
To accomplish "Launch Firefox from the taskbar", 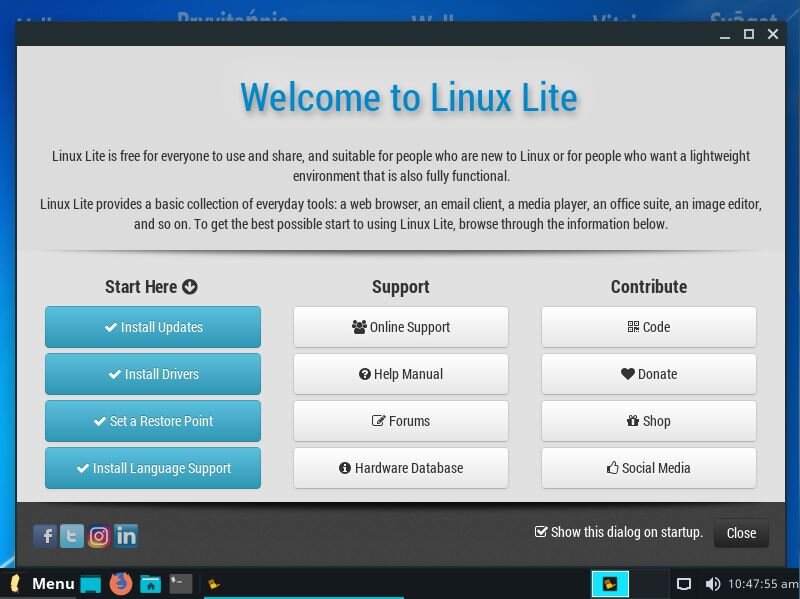I will click(121, 583).
